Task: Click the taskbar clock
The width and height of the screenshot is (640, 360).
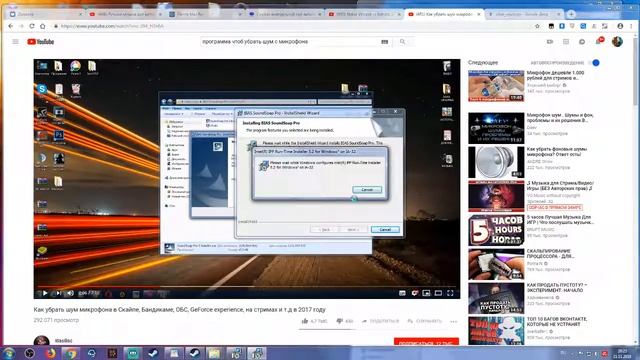Action: click(622, 353)
